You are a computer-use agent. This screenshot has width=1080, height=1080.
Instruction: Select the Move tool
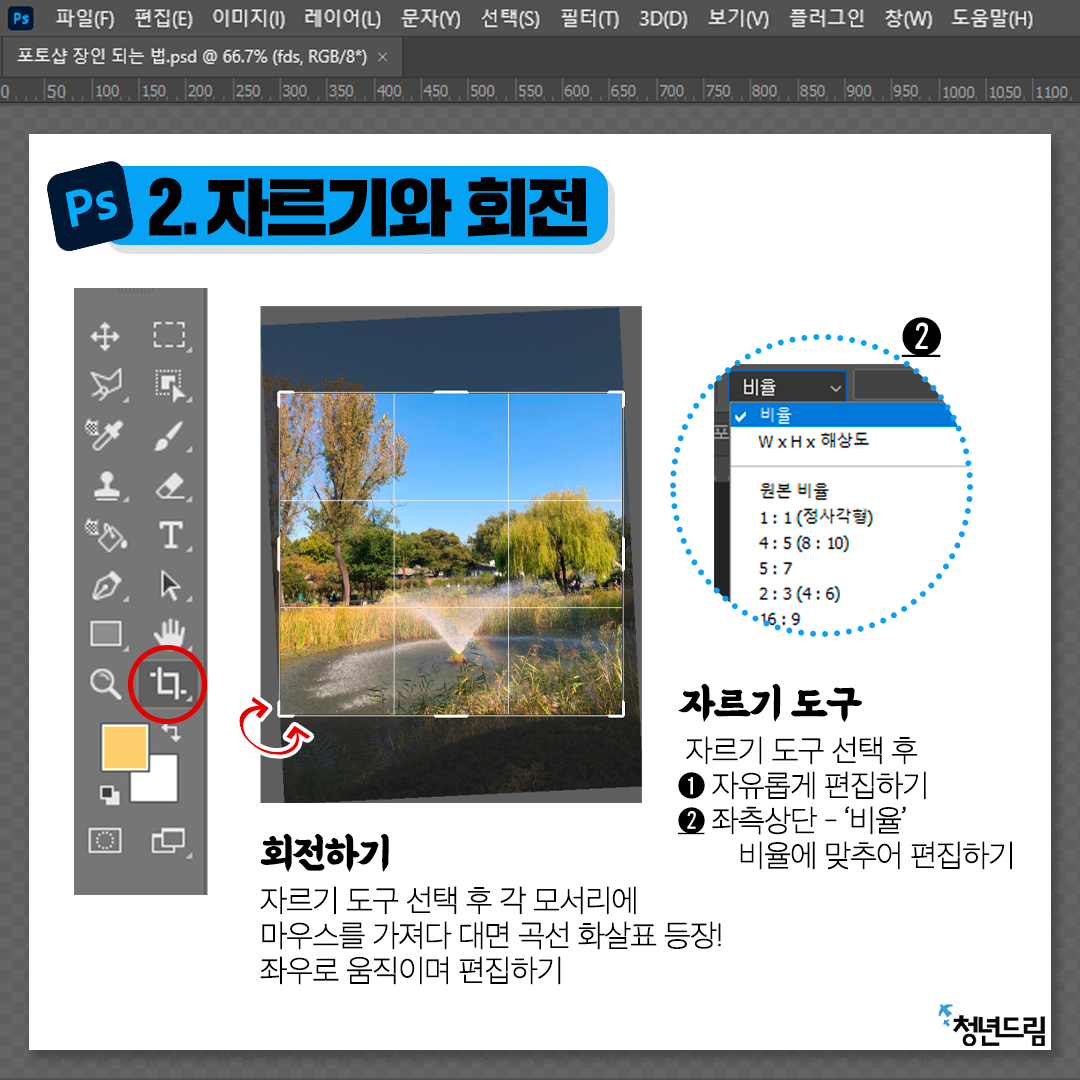[105, 336]
